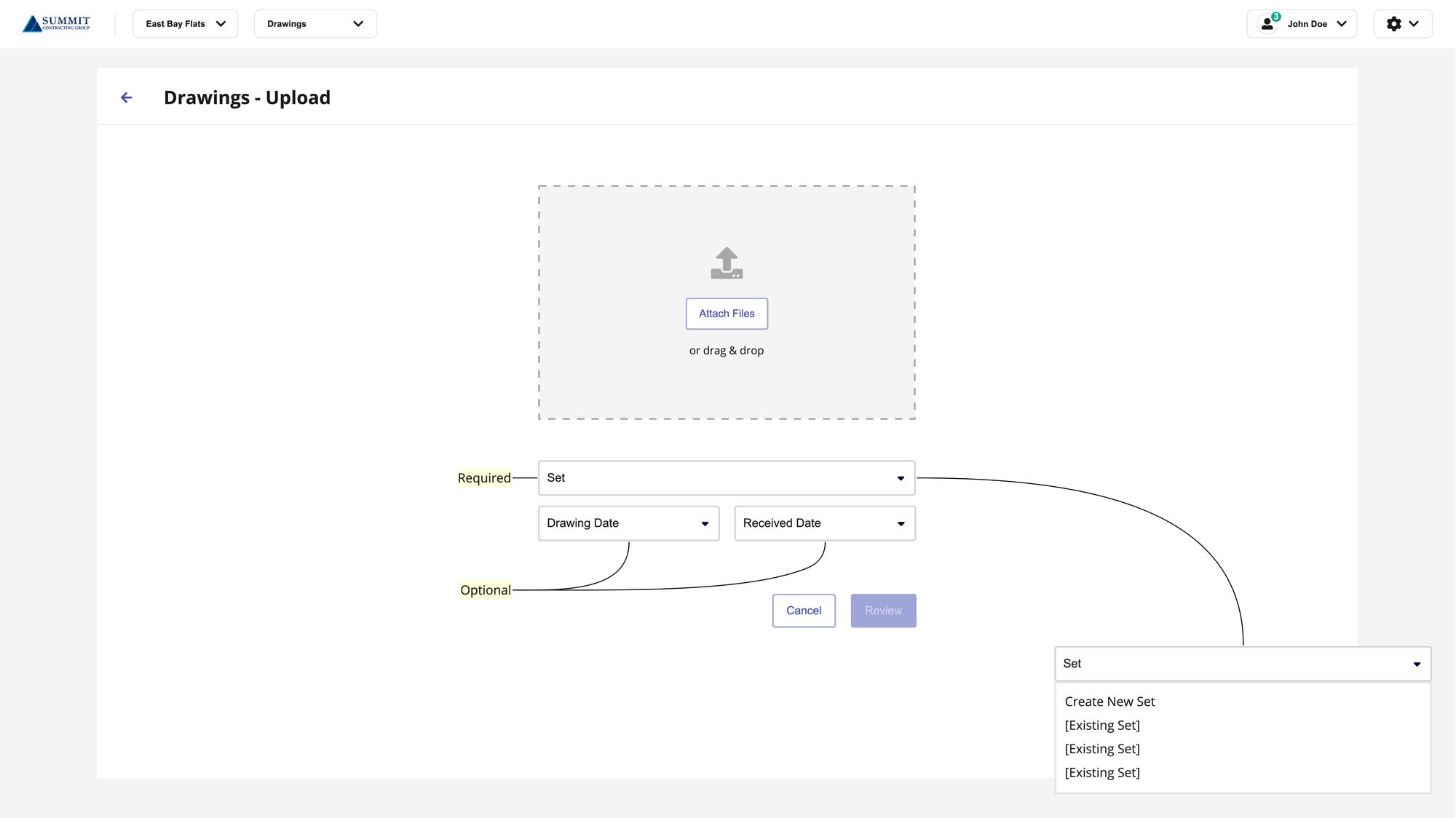Expand the Received Date dropdown
Viewport: 1456px width, 818px height.
click(824, 523)
